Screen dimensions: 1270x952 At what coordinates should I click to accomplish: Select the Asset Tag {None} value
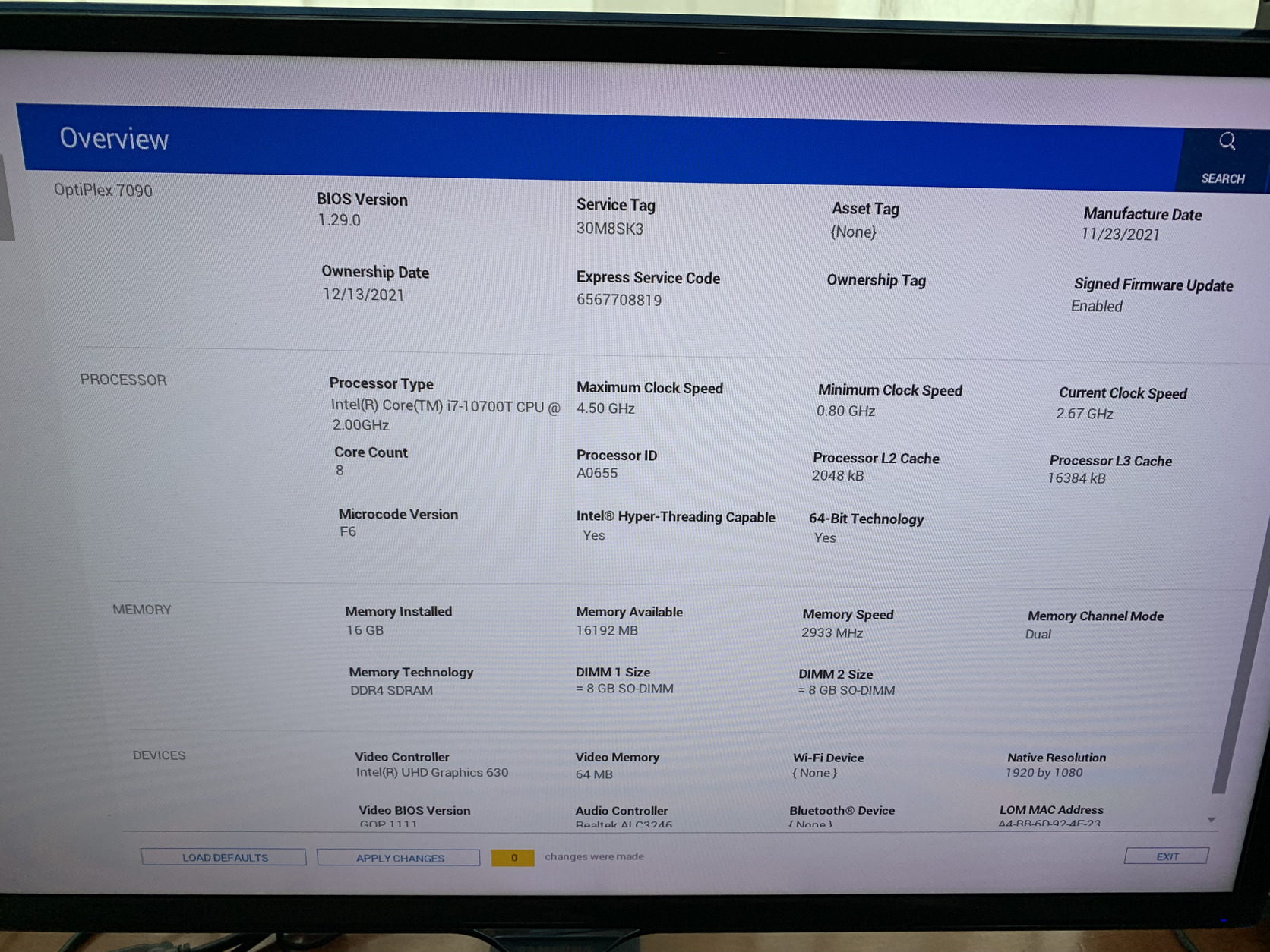click(854, 232)
